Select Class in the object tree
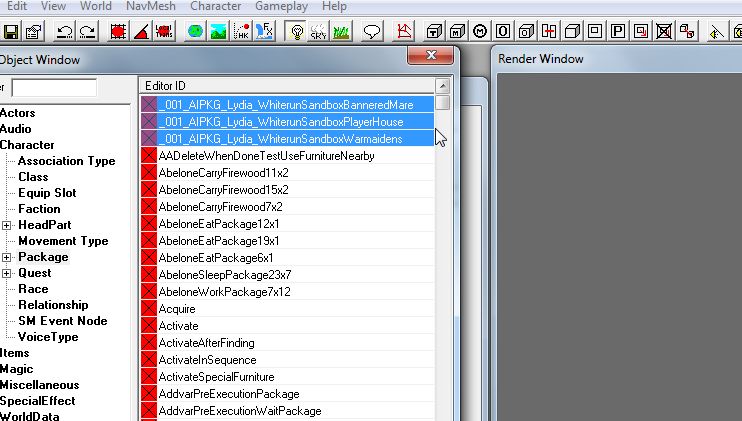 point(33,177)
